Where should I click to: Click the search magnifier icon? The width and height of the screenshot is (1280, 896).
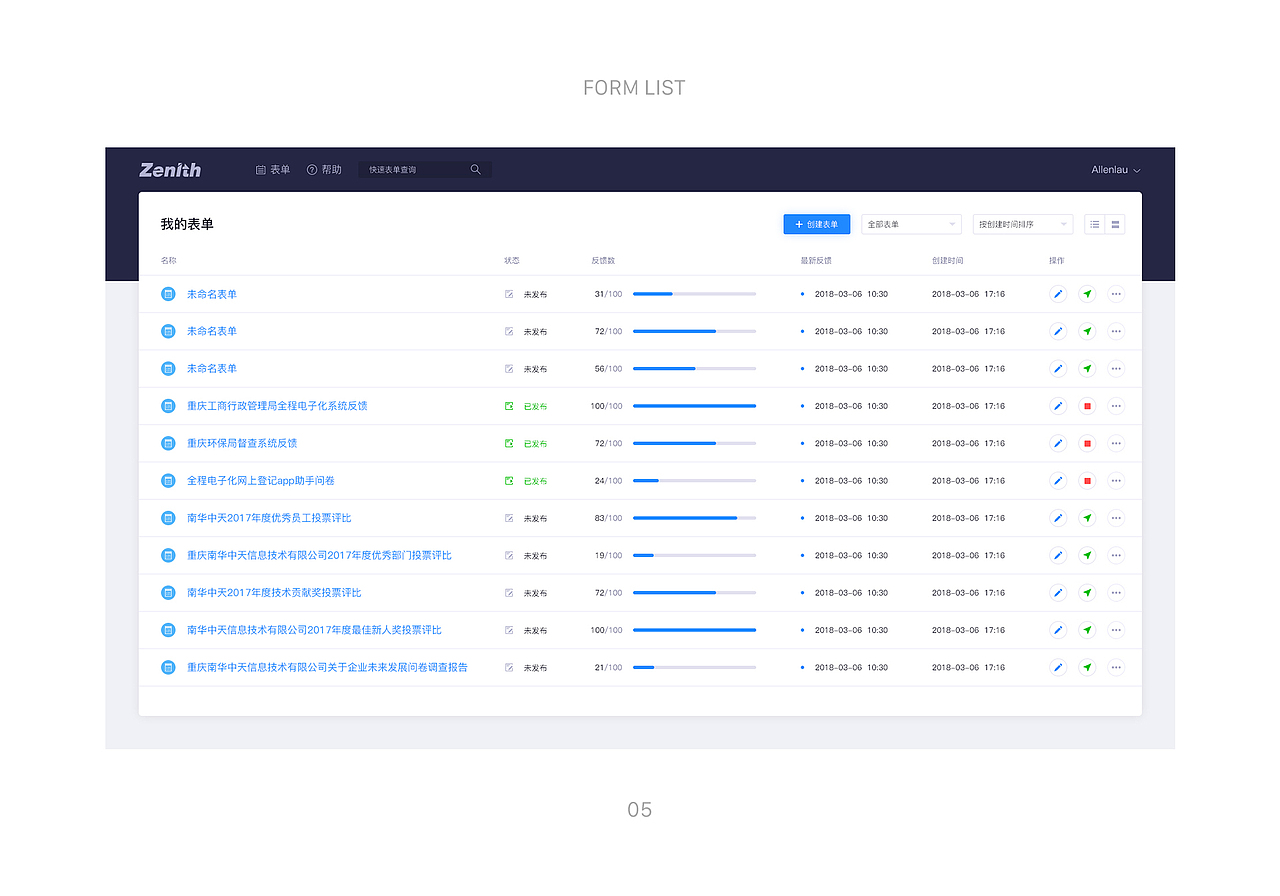click(x=476, y=170)
